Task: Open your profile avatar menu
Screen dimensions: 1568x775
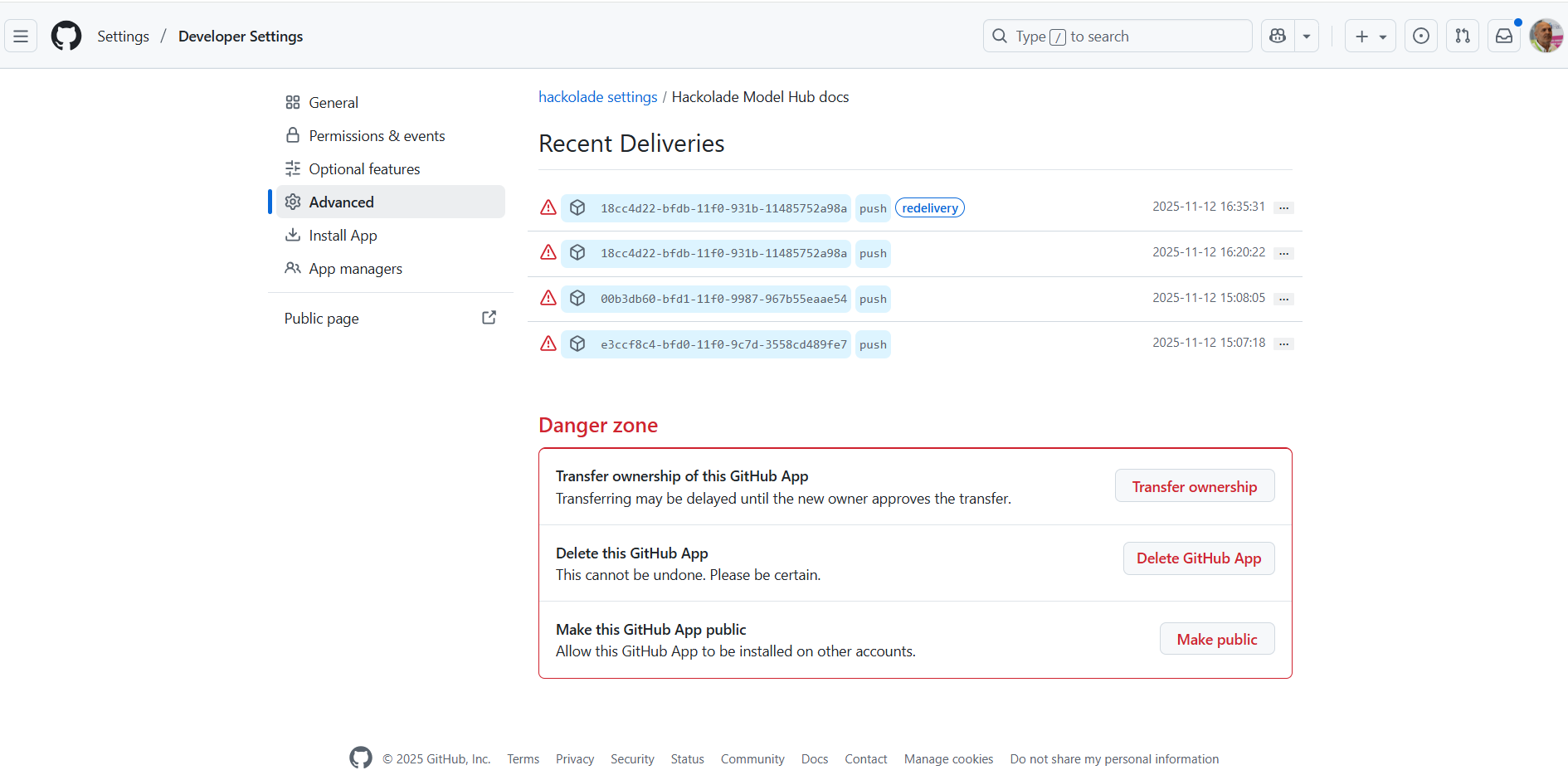Action: coord(1546,36)
